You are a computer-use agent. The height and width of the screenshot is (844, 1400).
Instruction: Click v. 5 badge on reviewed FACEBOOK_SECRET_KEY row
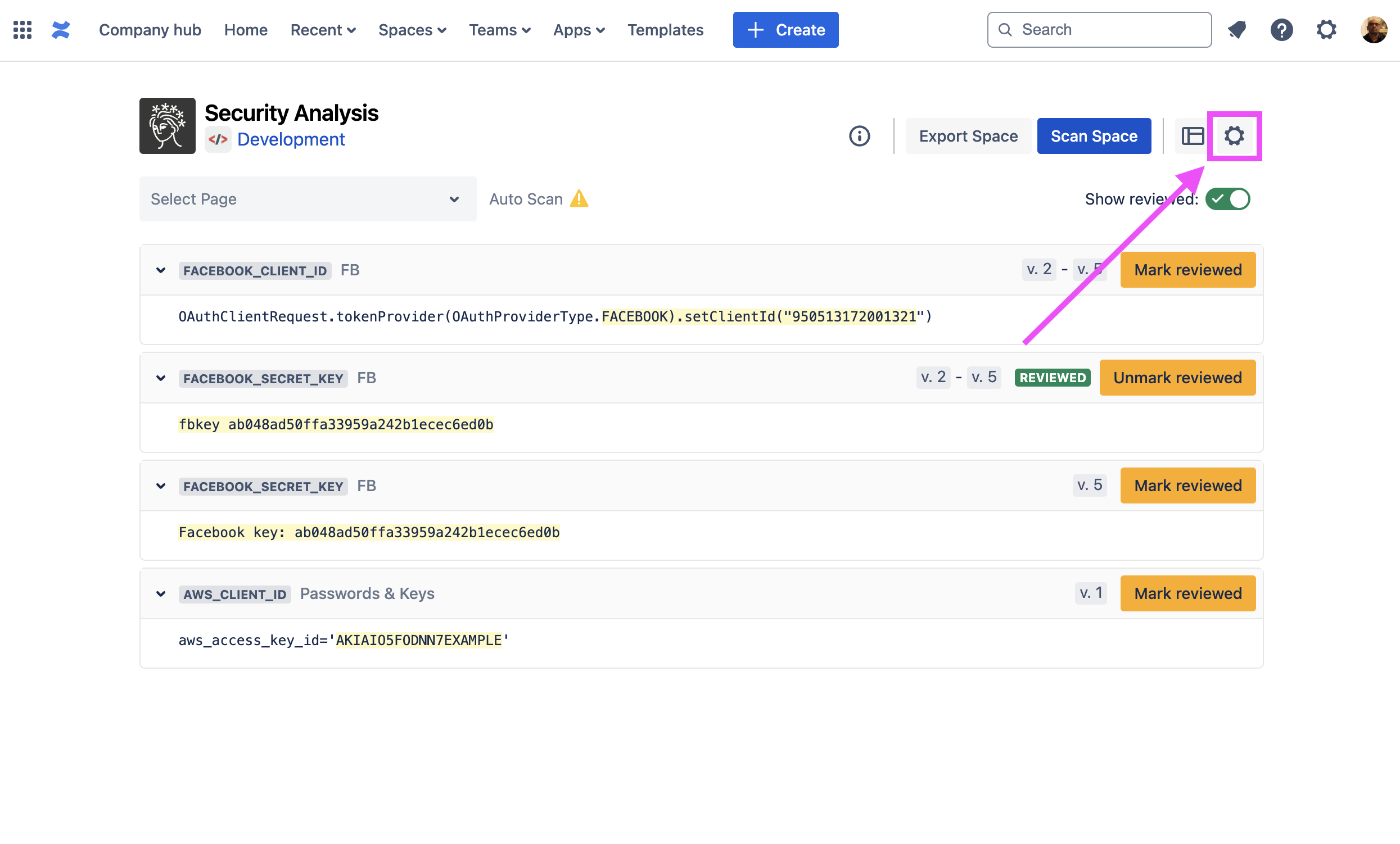(x=984, y=377)
